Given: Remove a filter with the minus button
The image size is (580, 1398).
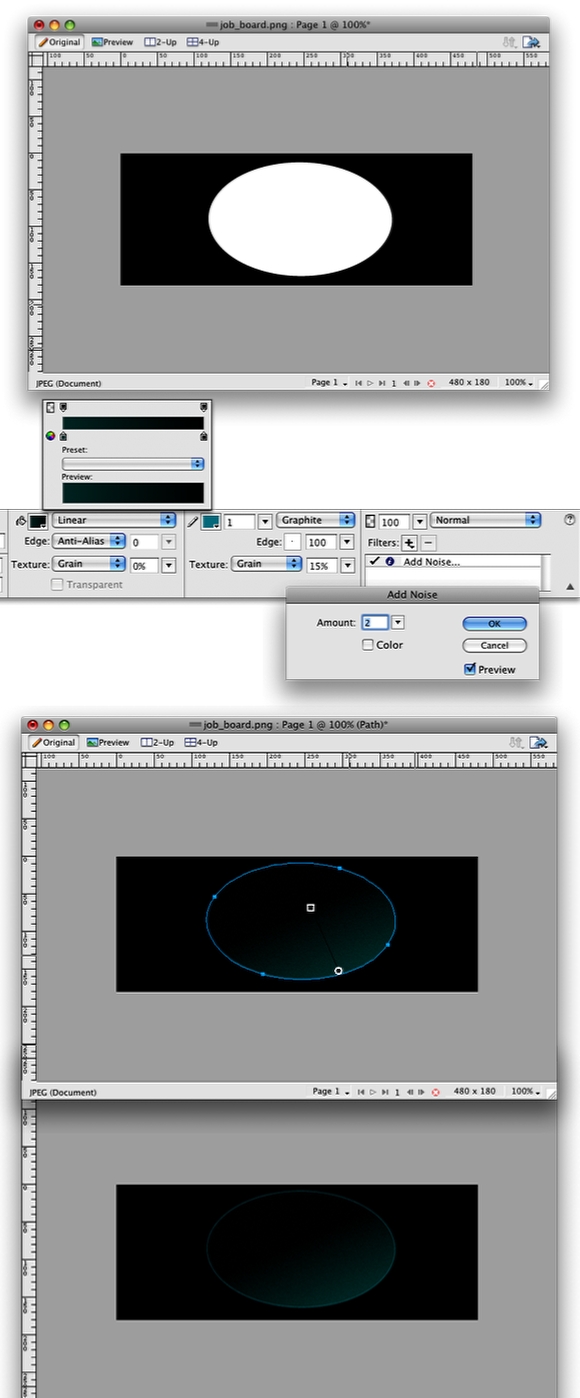Looking at the screenshot, I should click(428, 542).
